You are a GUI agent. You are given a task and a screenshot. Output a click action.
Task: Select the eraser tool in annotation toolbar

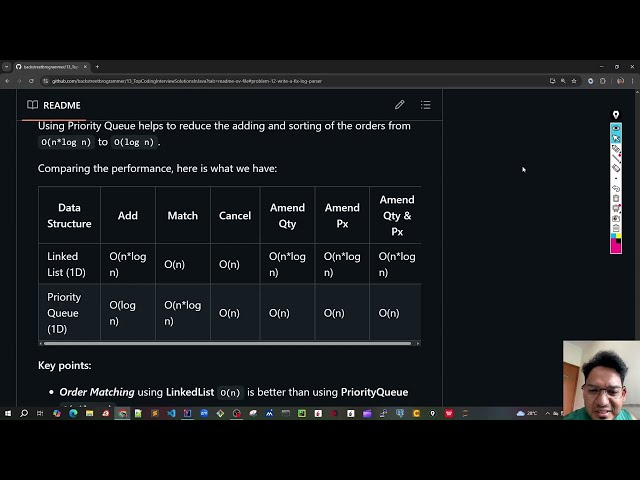616,168
